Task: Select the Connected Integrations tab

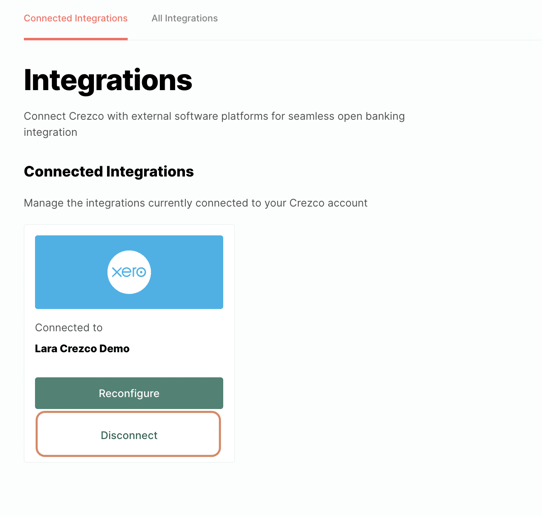Action: (76, 18)
